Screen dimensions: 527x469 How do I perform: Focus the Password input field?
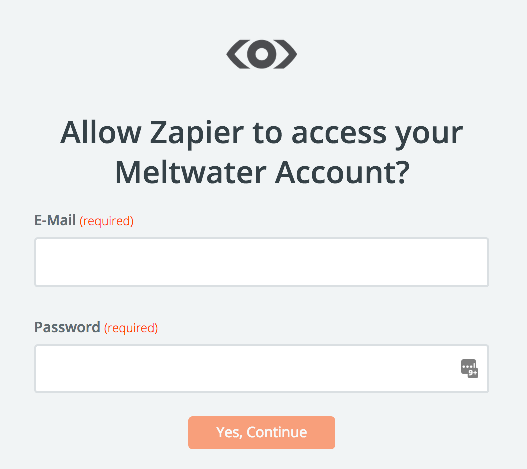coord(261,368)
